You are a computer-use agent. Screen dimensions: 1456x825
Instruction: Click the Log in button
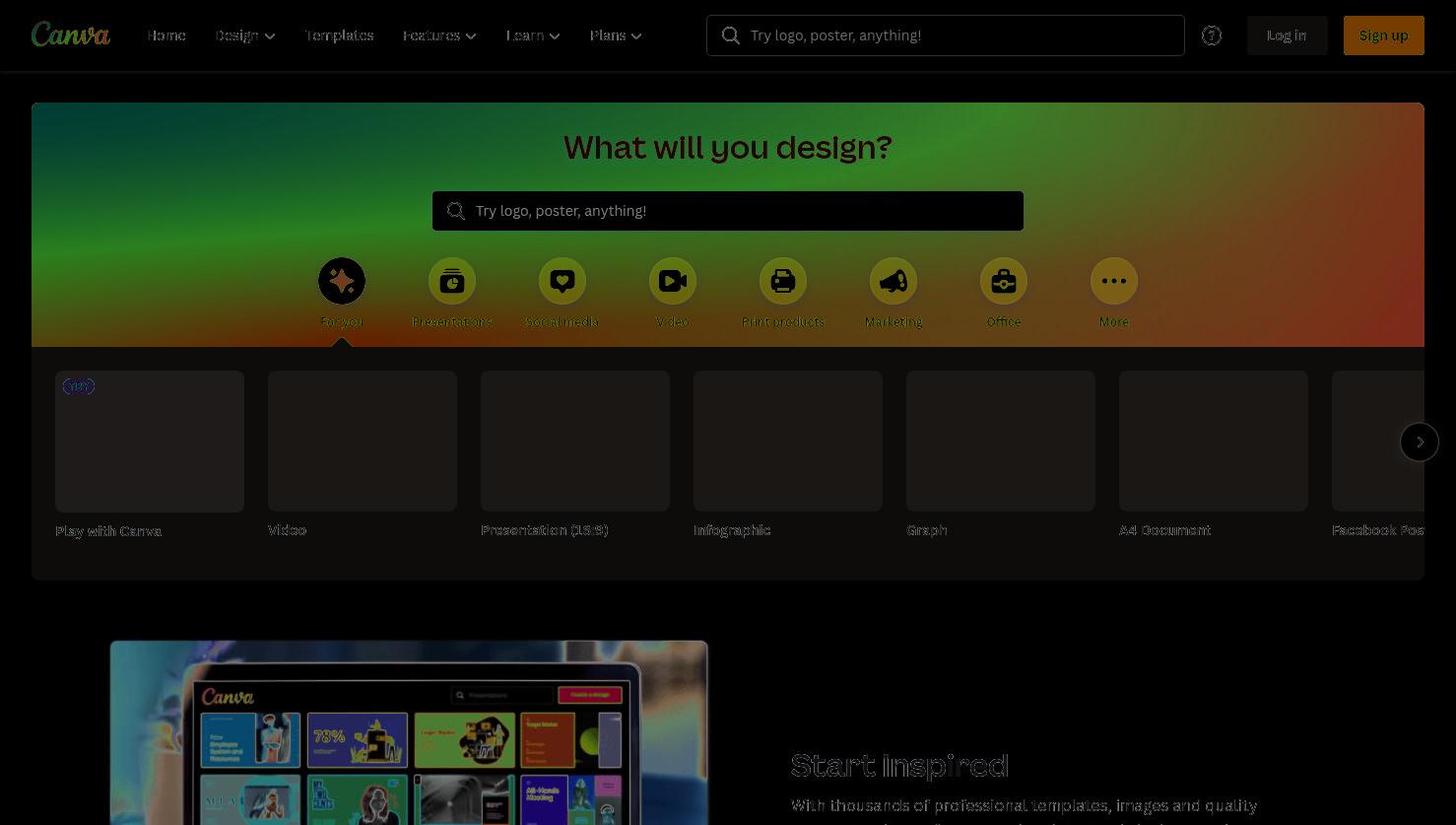[1287, 35]
